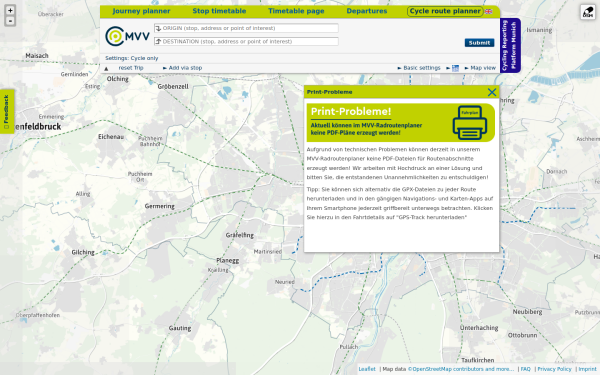Click the Gröbenzell map label
This screenshot has width=600, height=375.
click(173, 86)
